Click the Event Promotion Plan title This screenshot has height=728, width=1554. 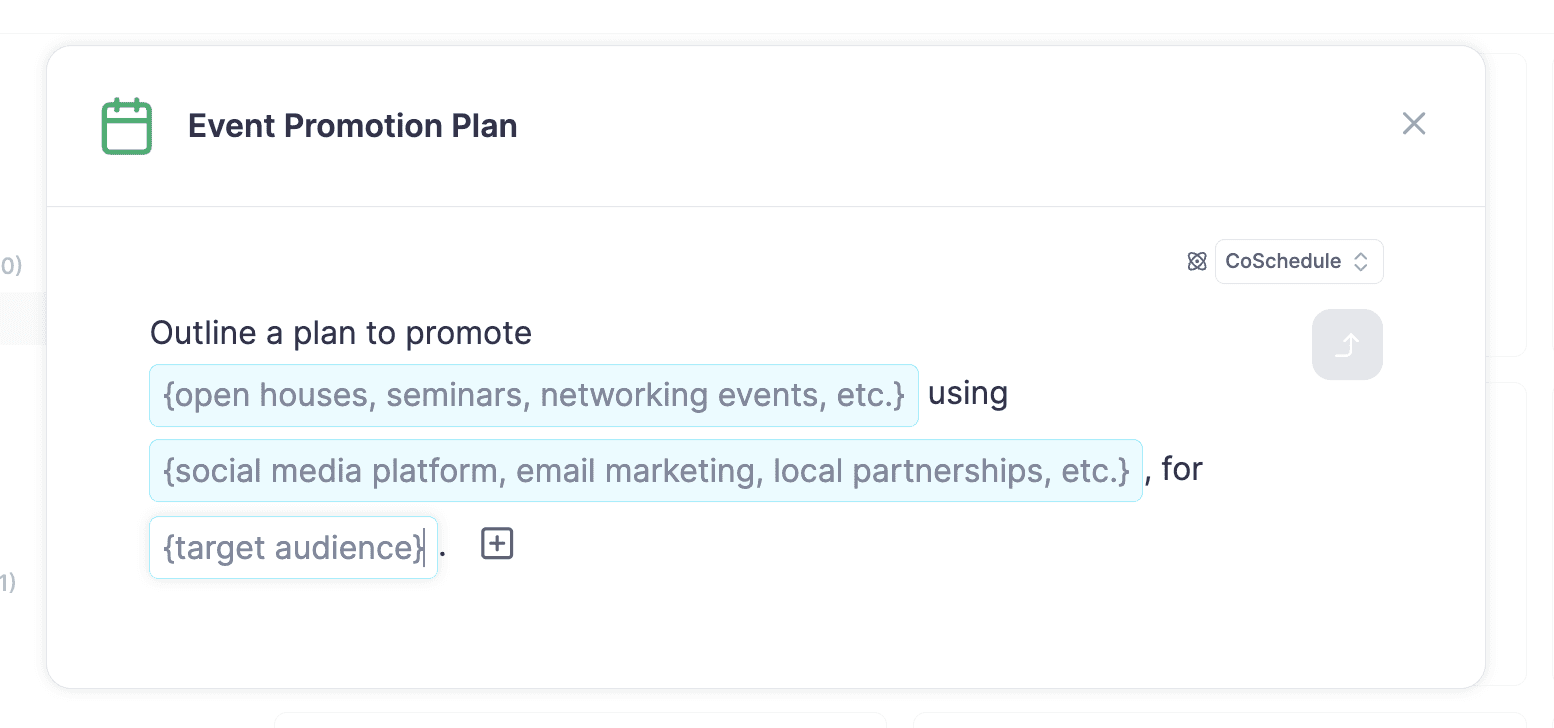352,126
